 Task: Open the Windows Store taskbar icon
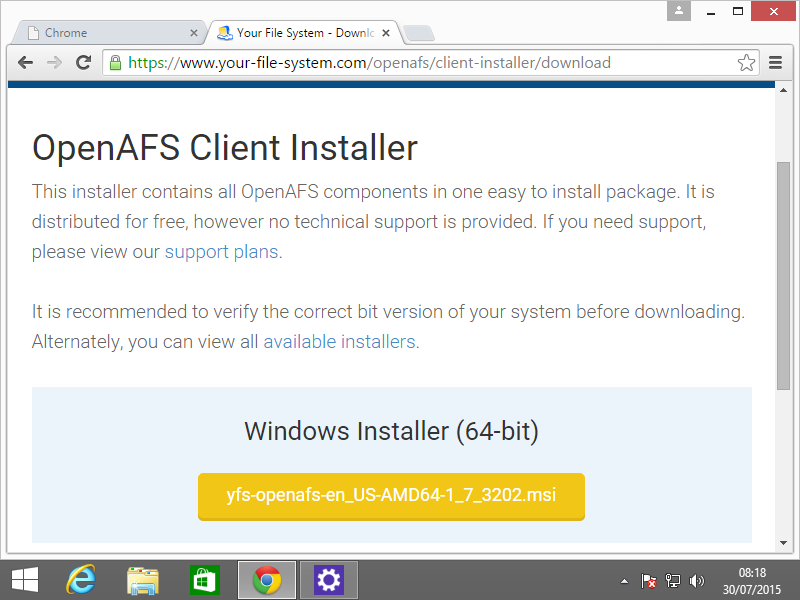[205, 580]
